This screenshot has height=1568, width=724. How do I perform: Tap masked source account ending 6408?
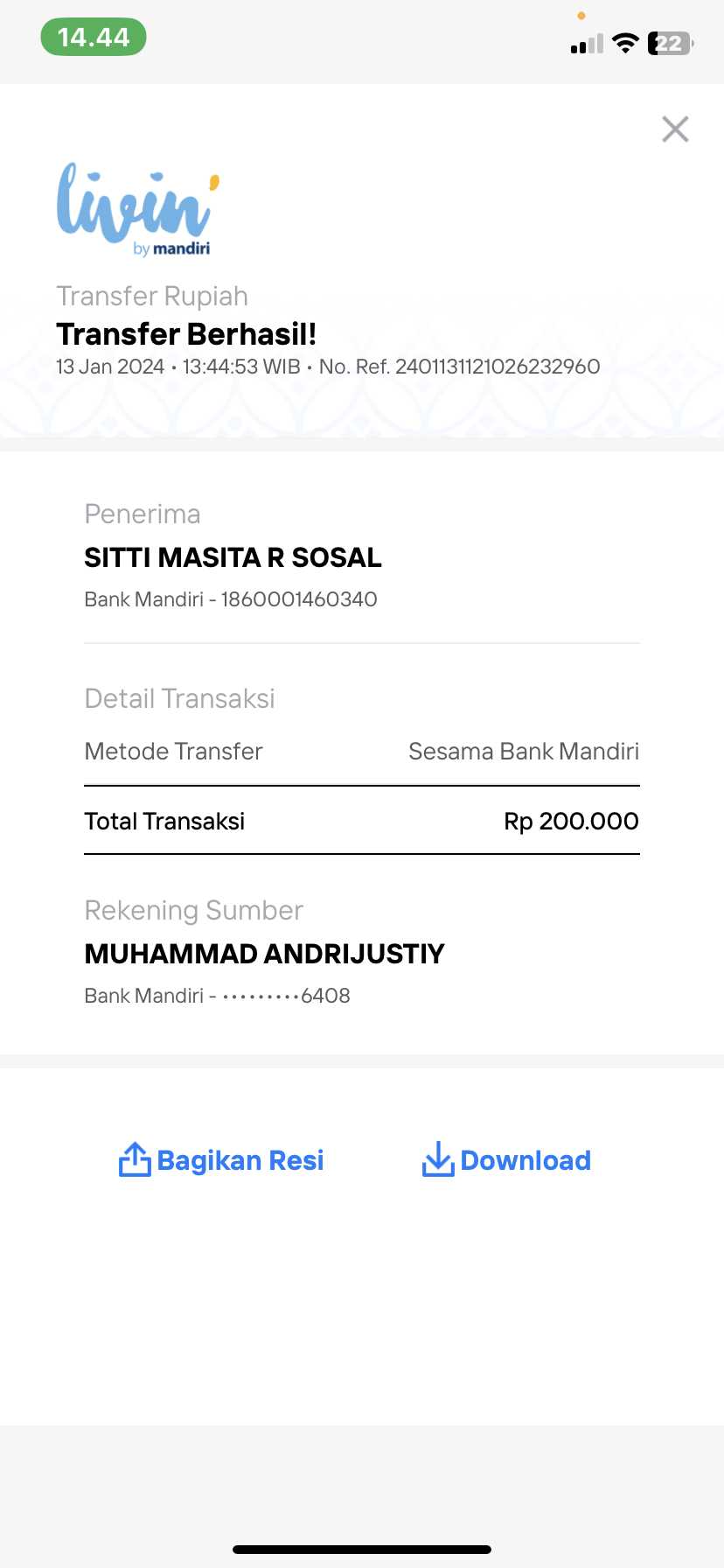[286, 996]
